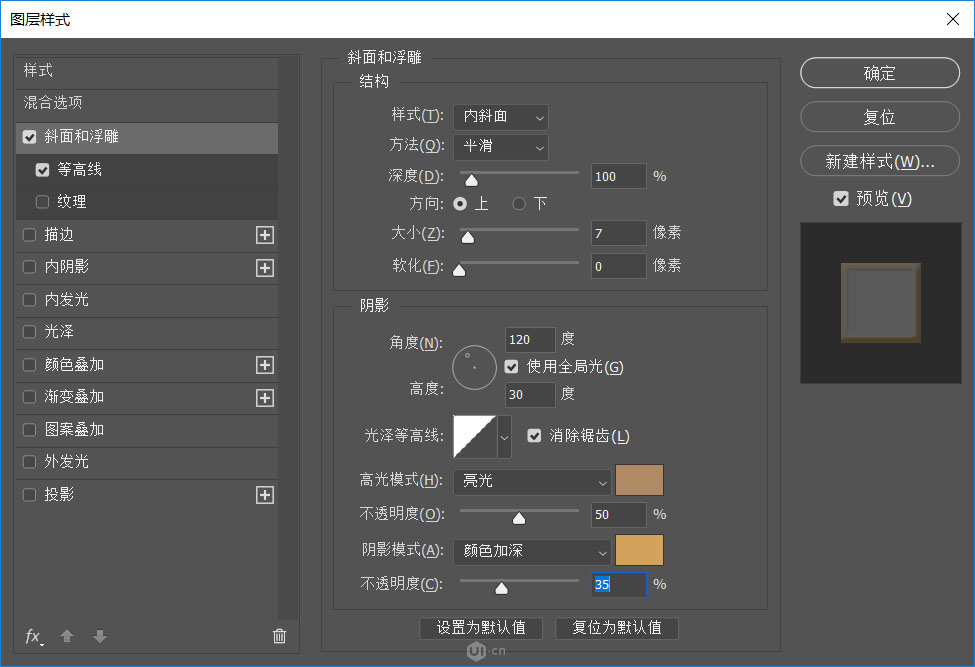Viewport: 975px width, 667px height.
Task: Toggle the 等高线 checkbox
Action: (42, 170)
